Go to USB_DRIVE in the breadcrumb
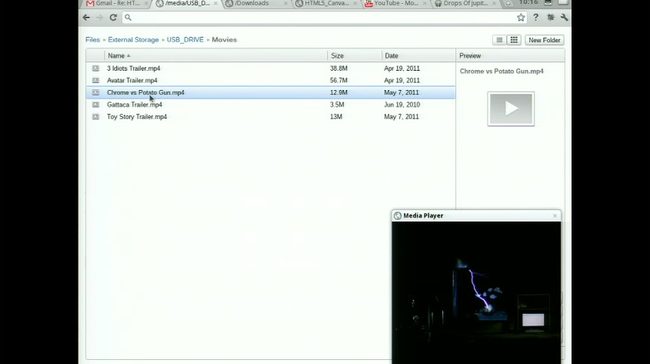 (185, 40)
